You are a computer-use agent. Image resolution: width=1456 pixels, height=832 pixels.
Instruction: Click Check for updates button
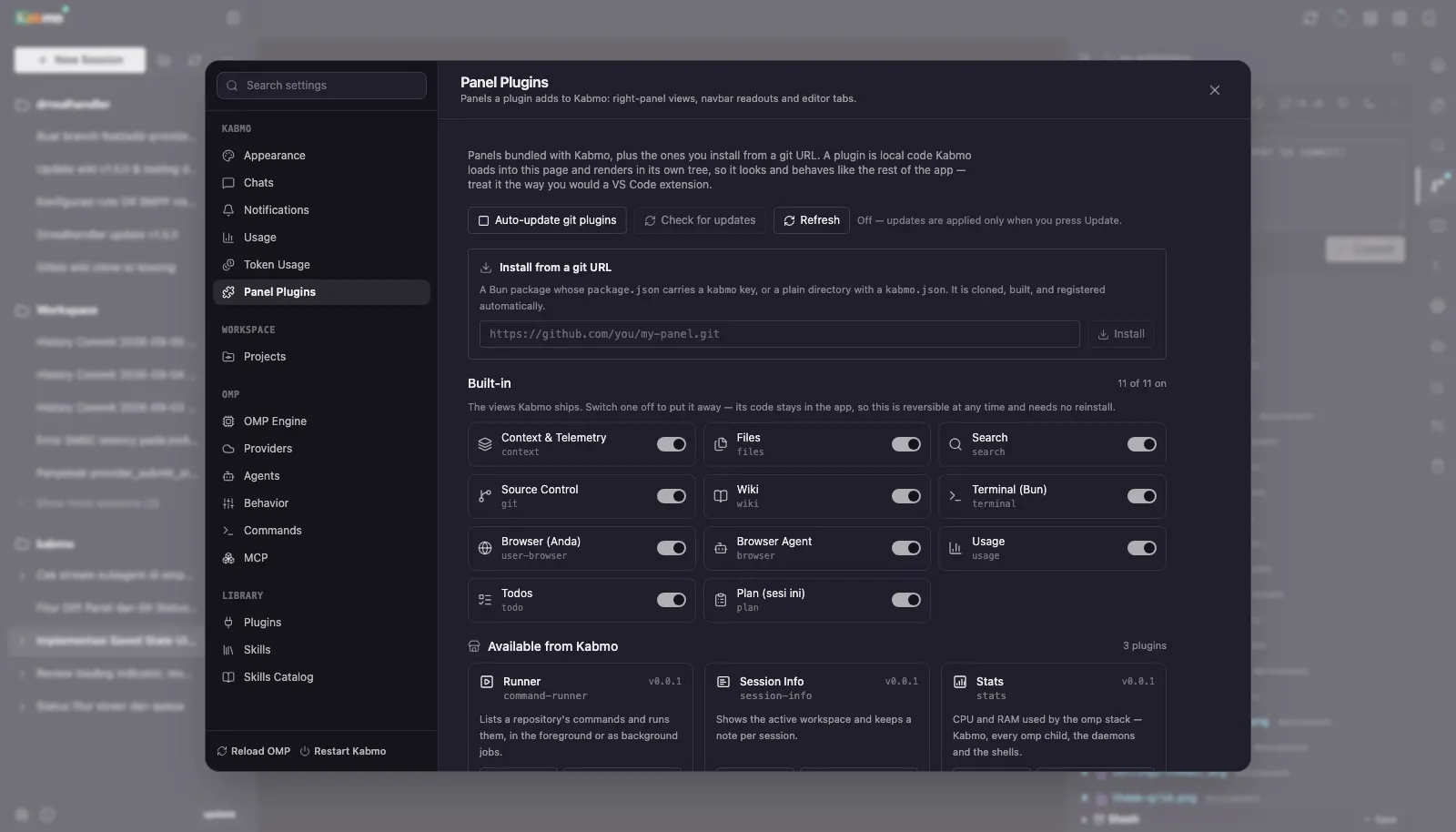point(700,220)
